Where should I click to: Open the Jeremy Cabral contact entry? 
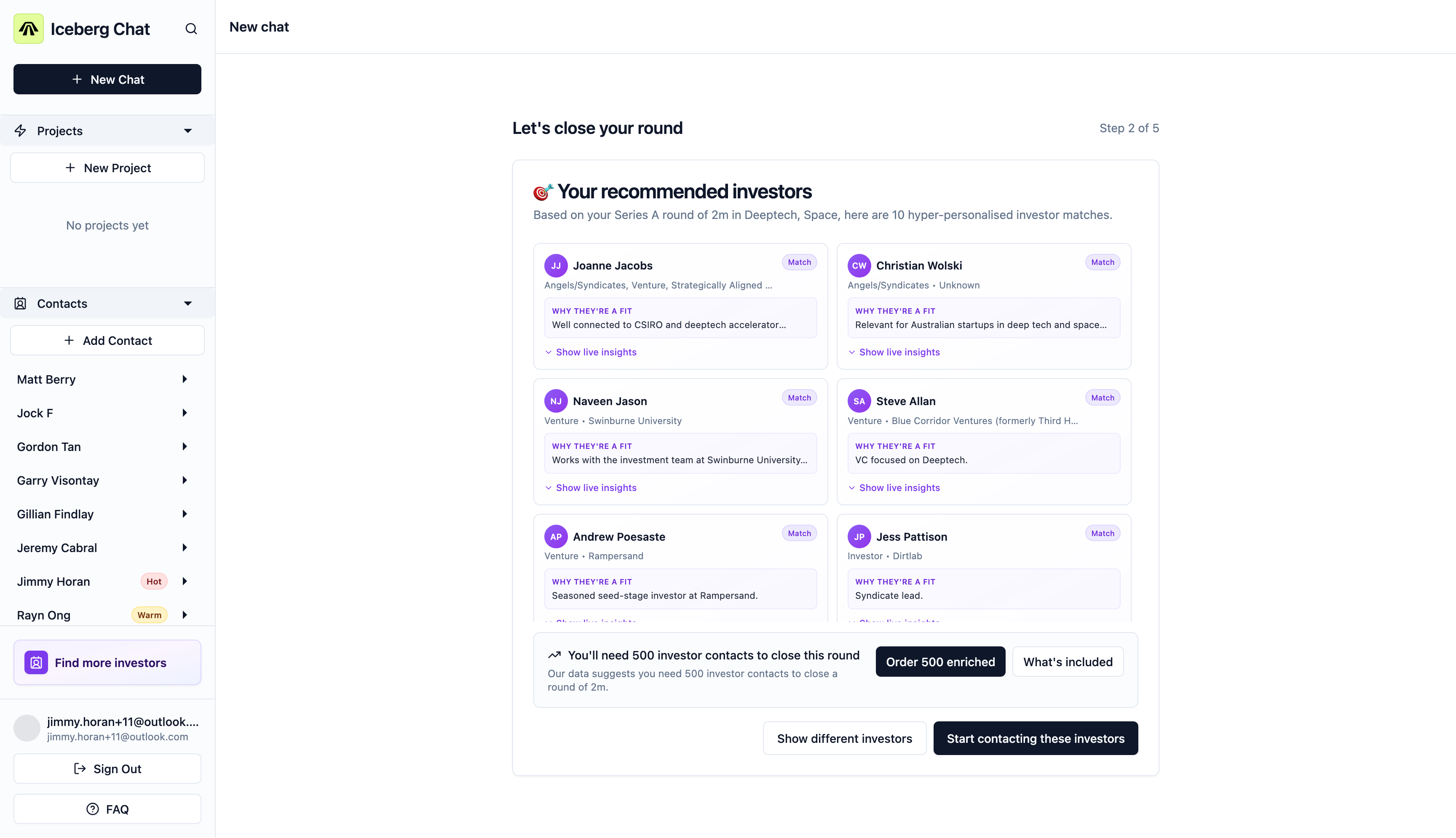point(57,548)
